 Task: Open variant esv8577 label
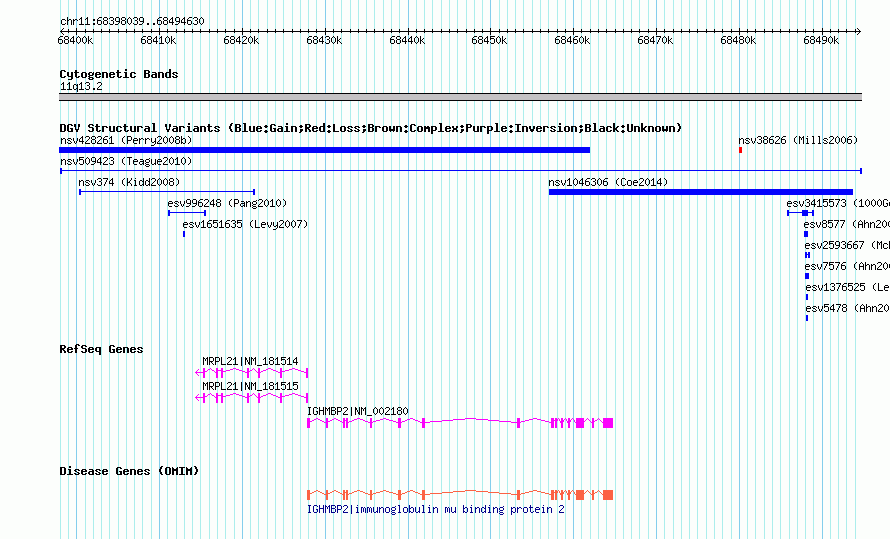[846, 224]
